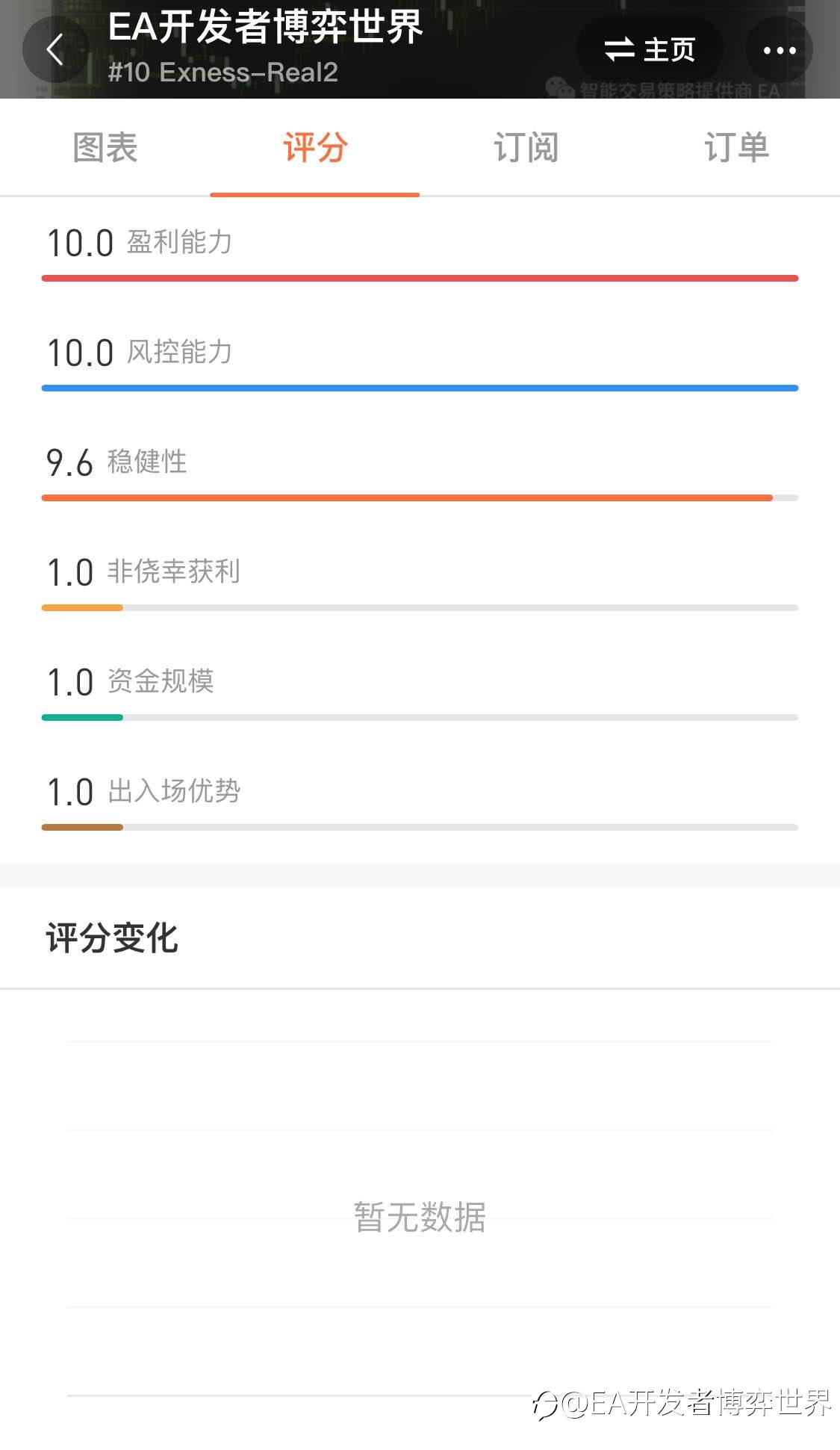Tap the blue 风控能力 score bar
Screen dimensions: 840x1450
(x=420, y=388)
